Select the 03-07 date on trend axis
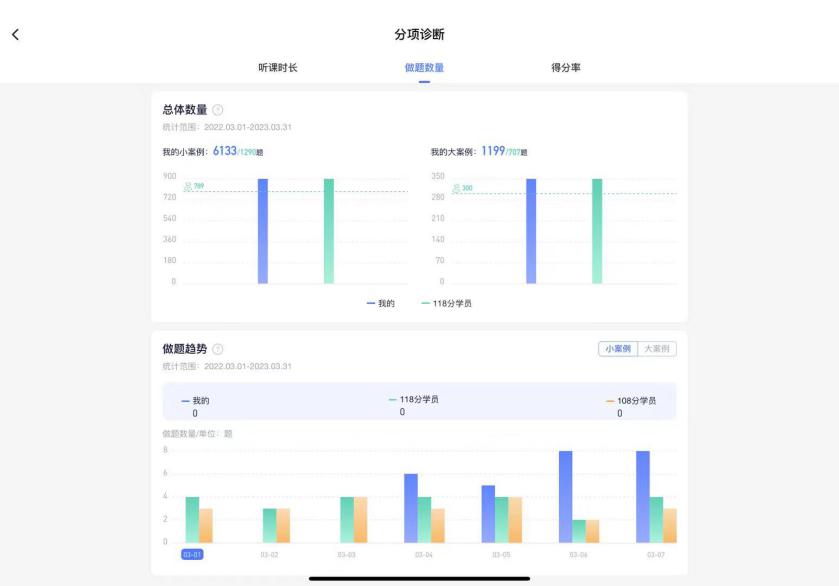The width and height of the screenshot is (839, 586). coord(655,555)
